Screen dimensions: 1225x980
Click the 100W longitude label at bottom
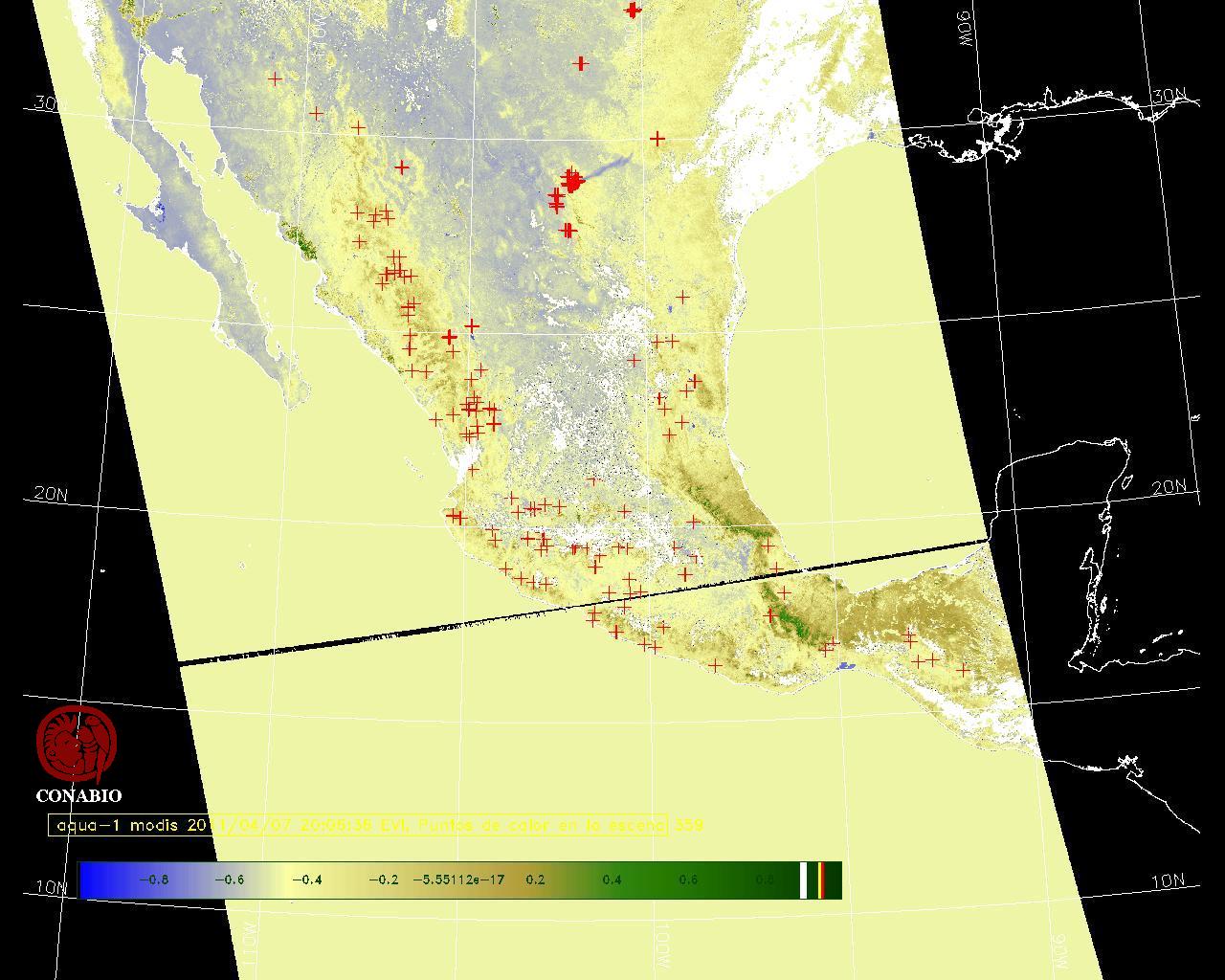[x=663, y=944]
